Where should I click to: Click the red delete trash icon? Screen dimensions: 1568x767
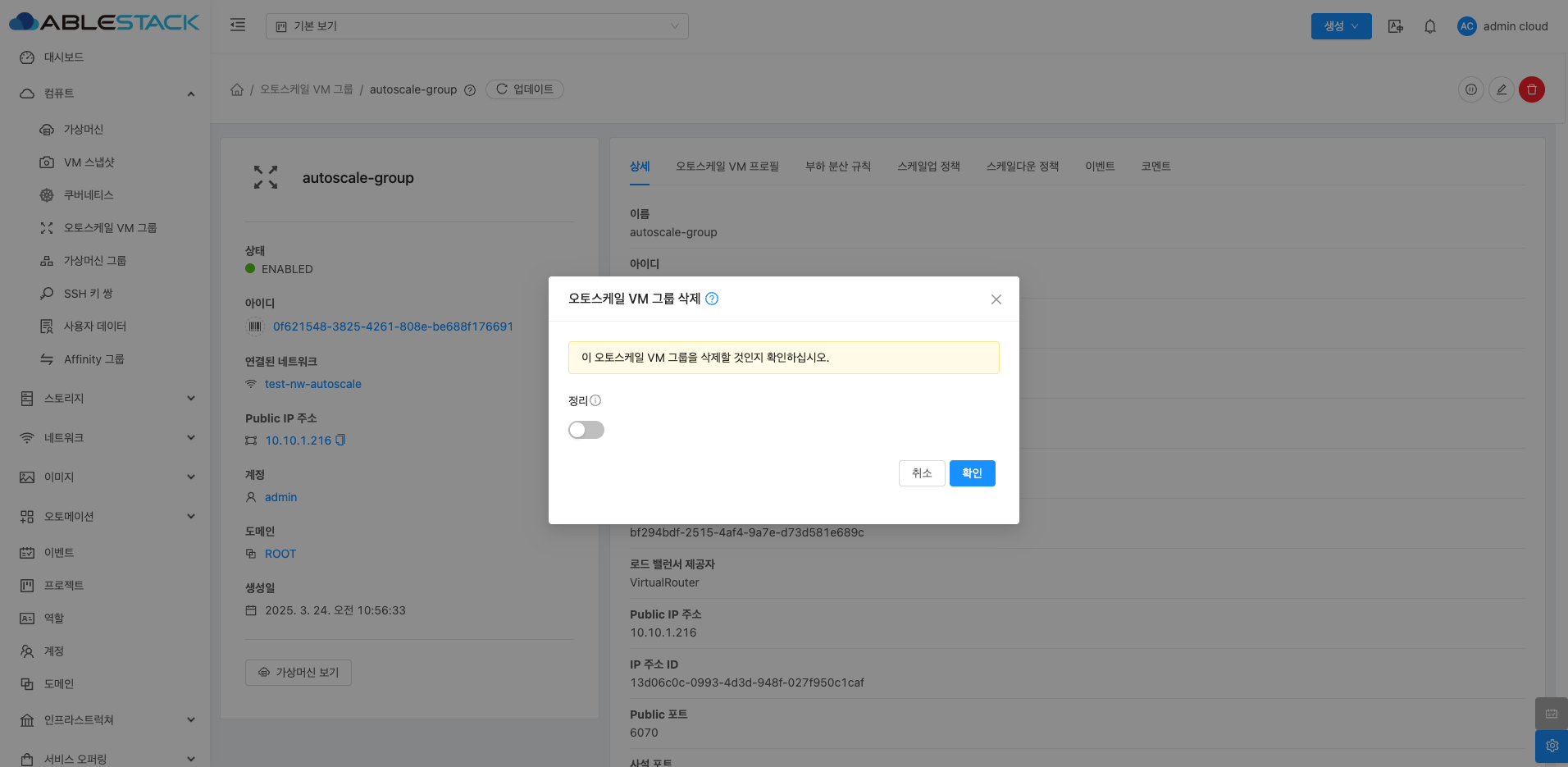click(x=1531, y=89)
